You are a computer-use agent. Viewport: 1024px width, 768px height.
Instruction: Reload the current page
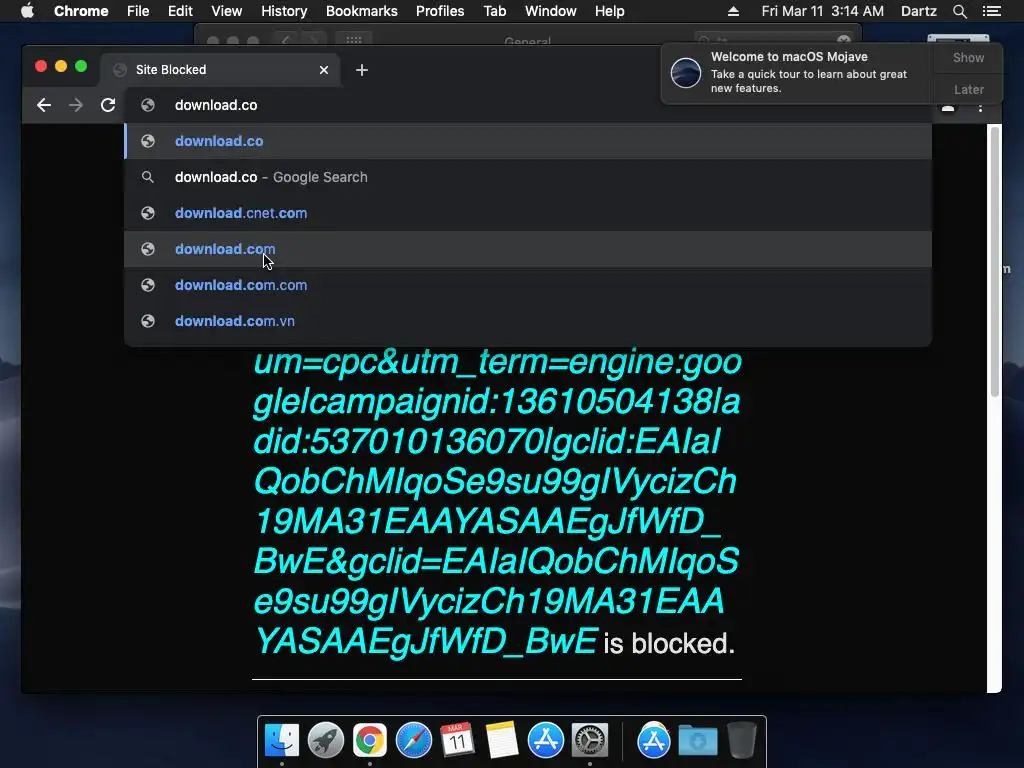pos(108,105)
